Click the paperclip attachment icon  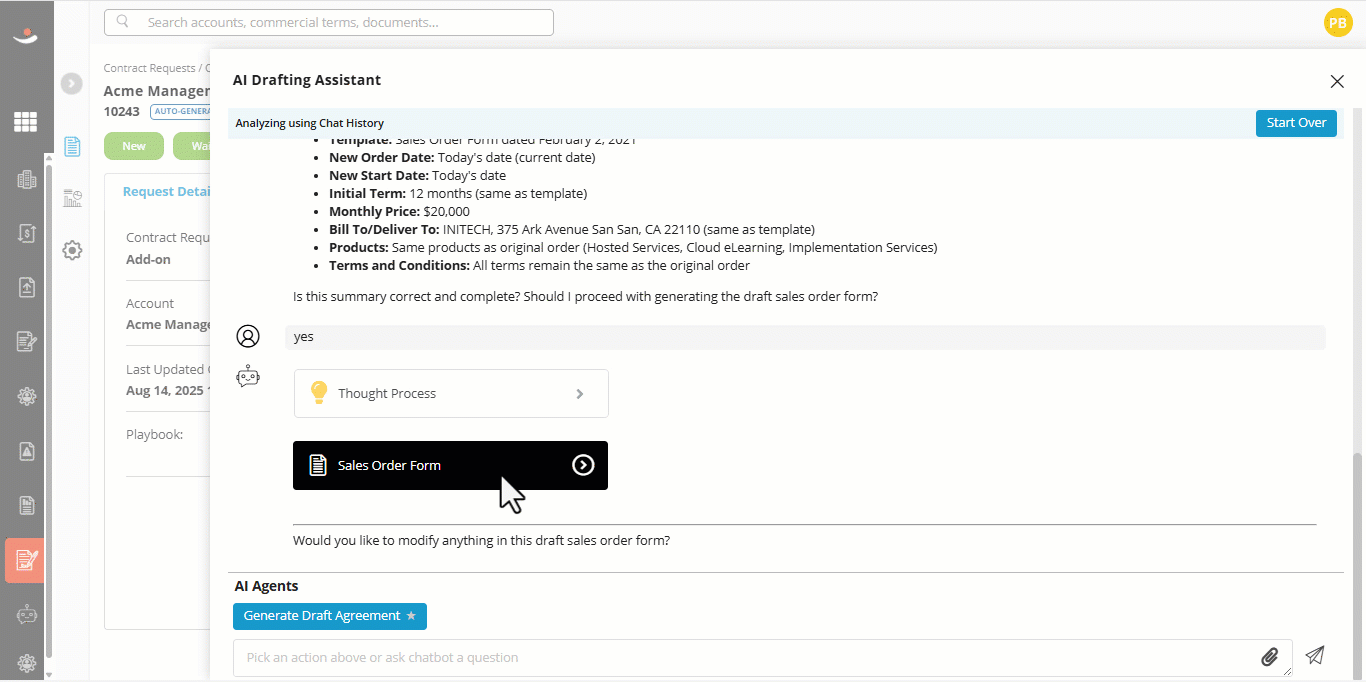[1270, 657]
